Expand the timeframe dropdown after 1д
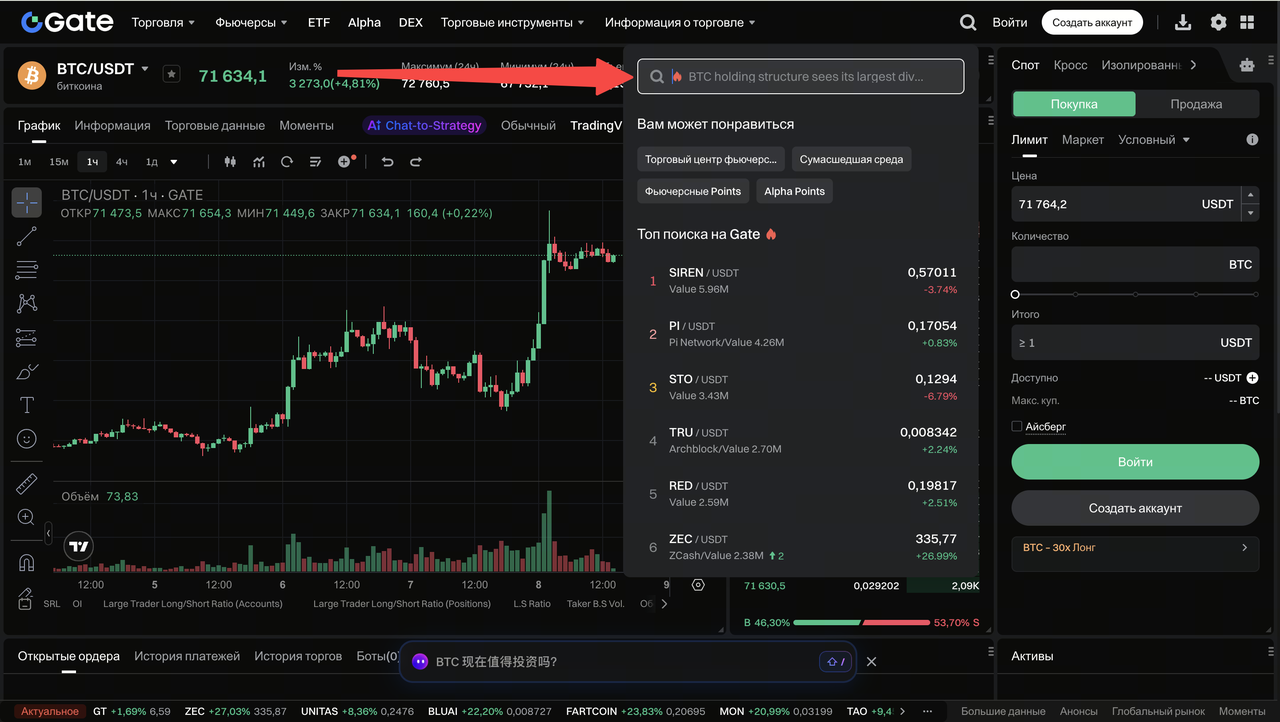 coord(174,162)
